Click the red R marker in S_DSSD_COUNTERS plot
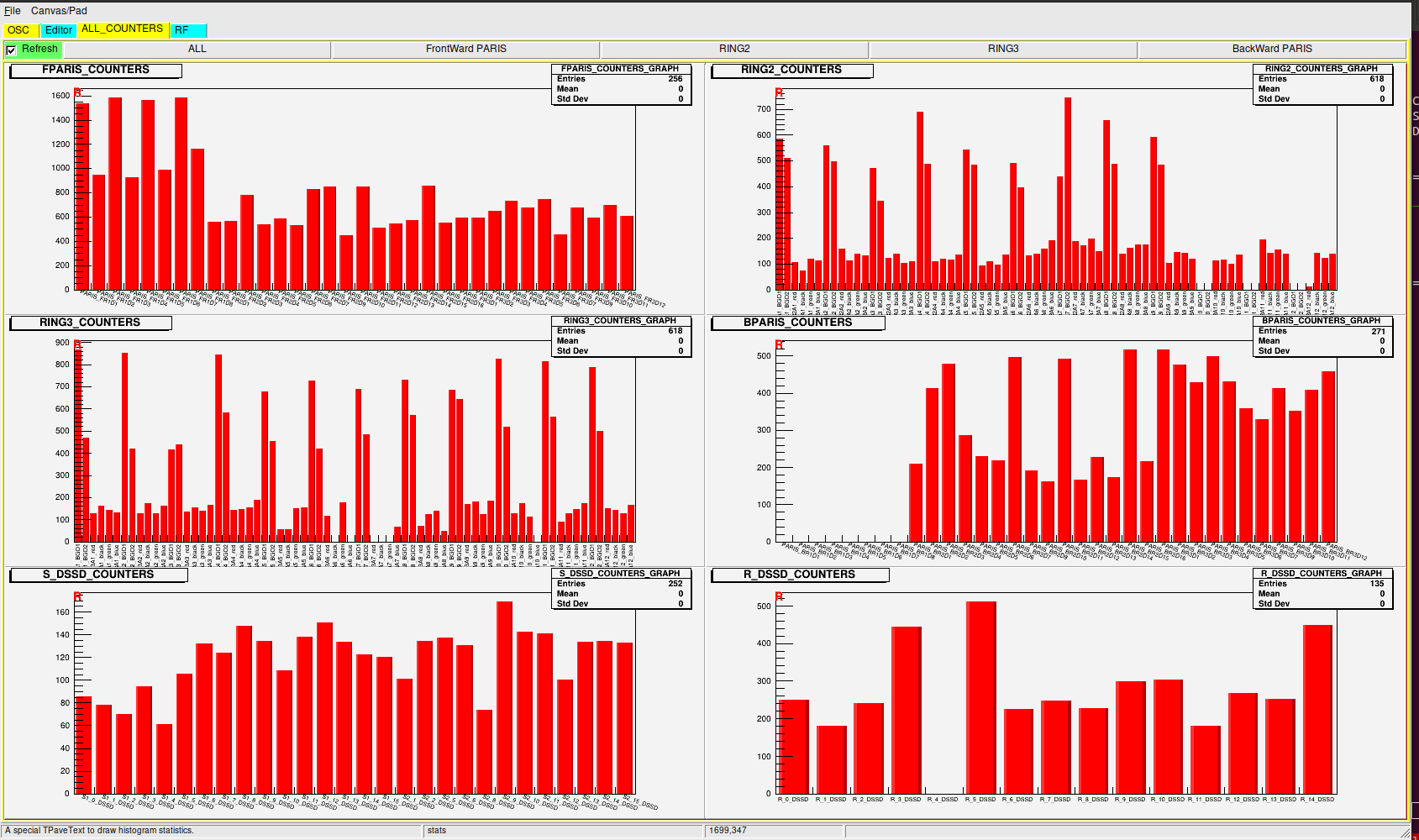This screenshot has height=840, width=1419. pos(77,597)
